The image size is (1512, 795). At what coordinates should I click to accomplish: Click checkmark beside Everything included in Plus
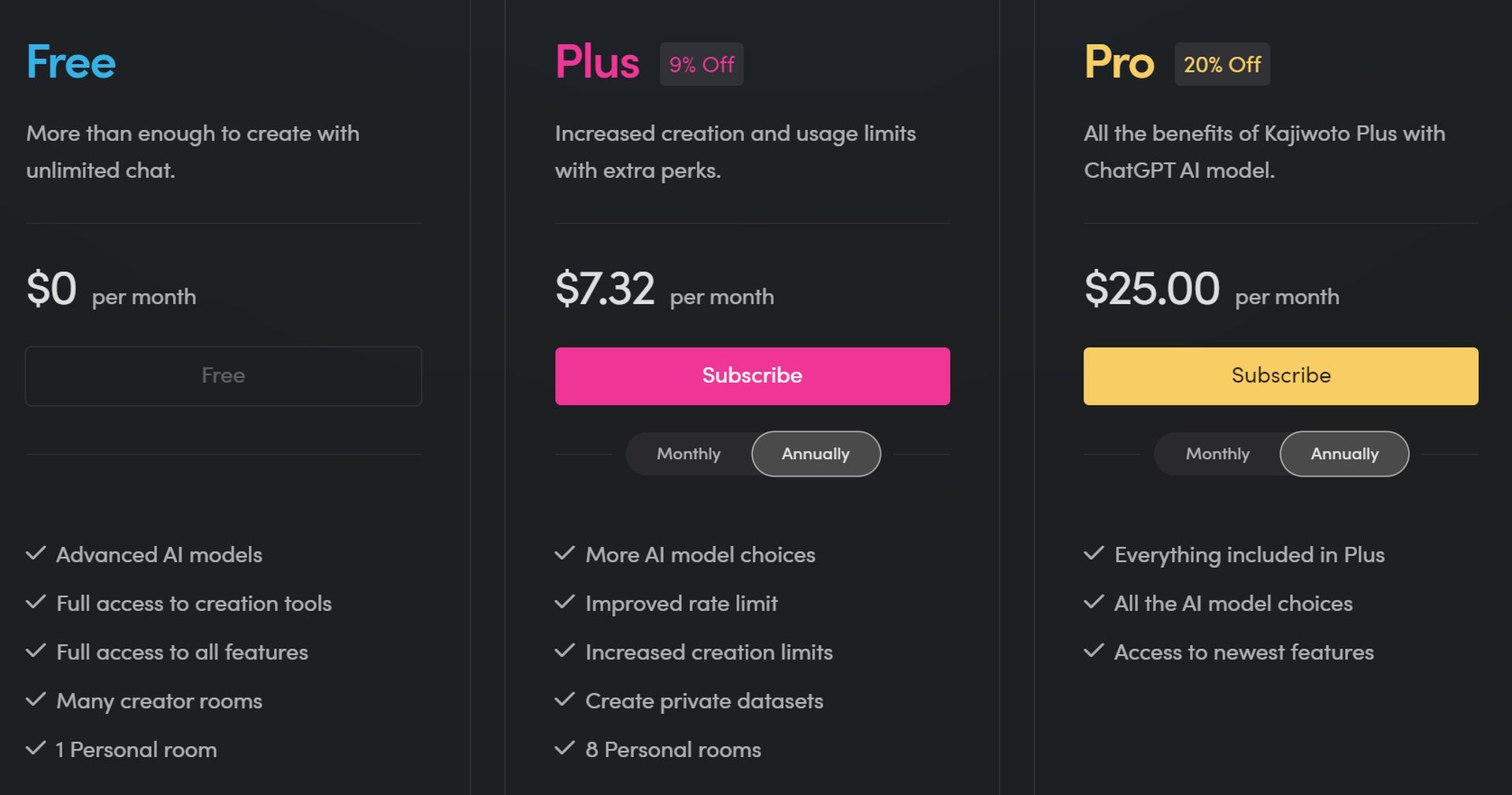point(1094,553)
